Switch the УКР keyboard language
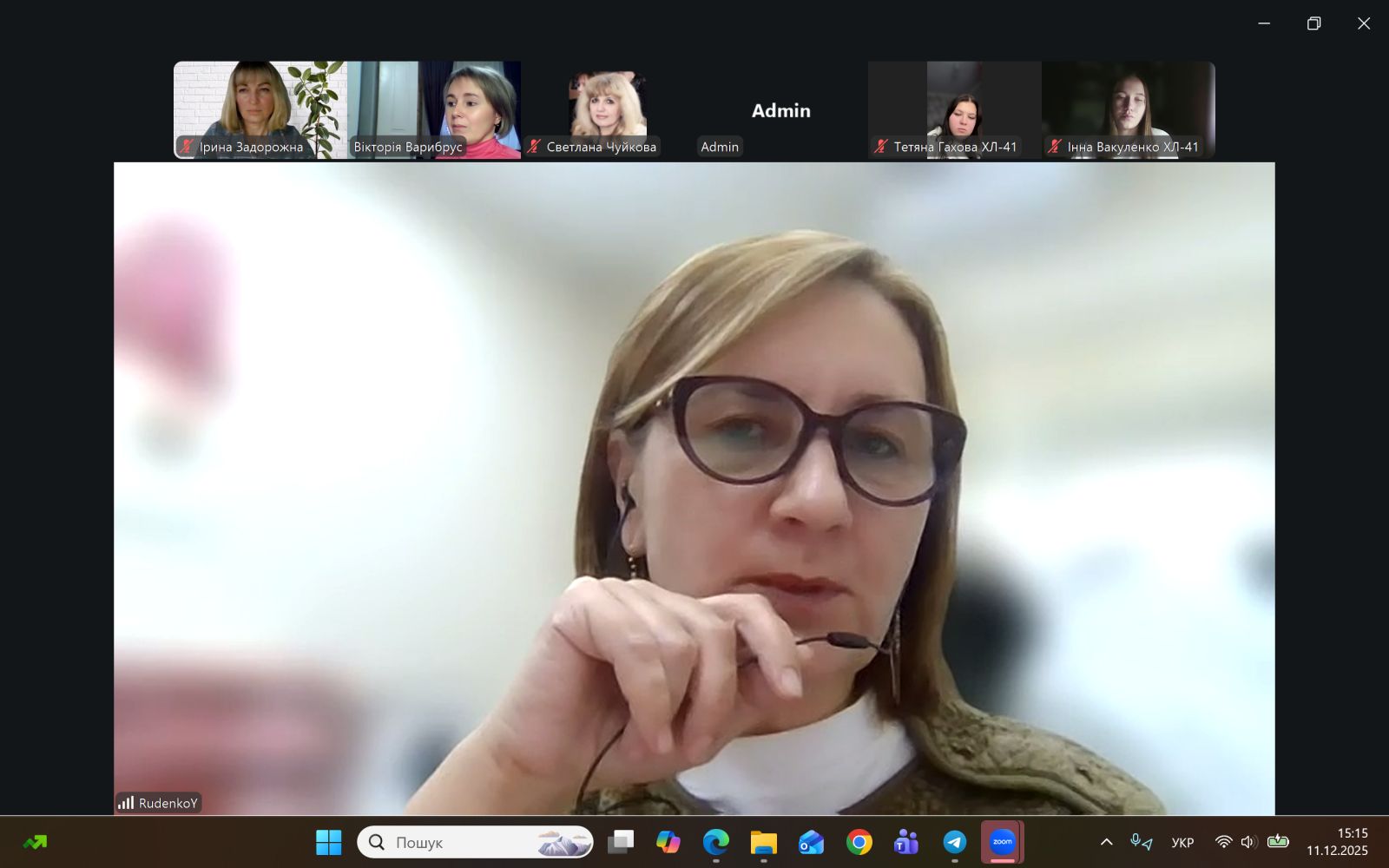 tap(1182, 842)
